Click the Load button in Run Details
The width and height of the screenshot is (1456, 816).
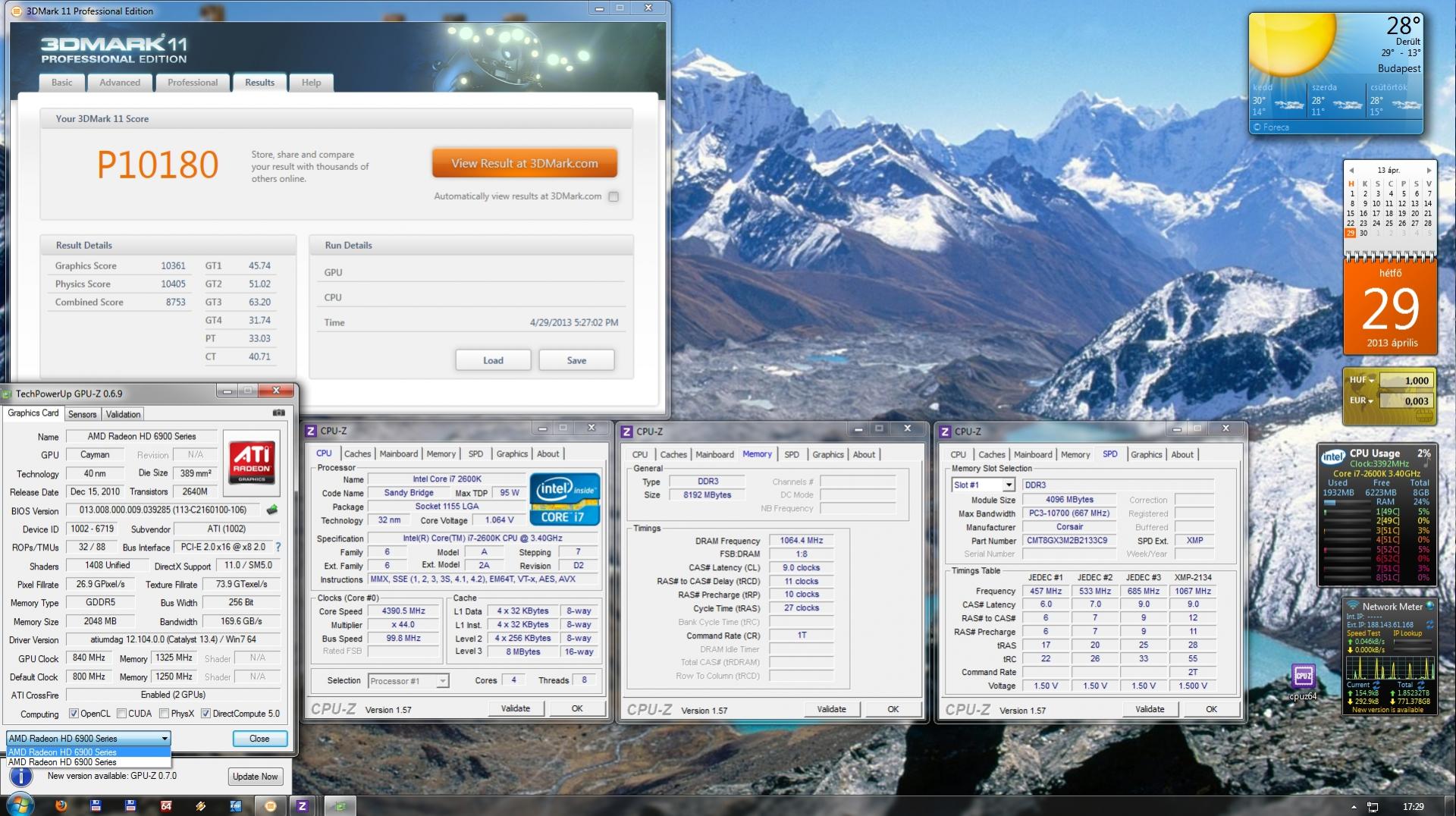[x=493, y=360]
